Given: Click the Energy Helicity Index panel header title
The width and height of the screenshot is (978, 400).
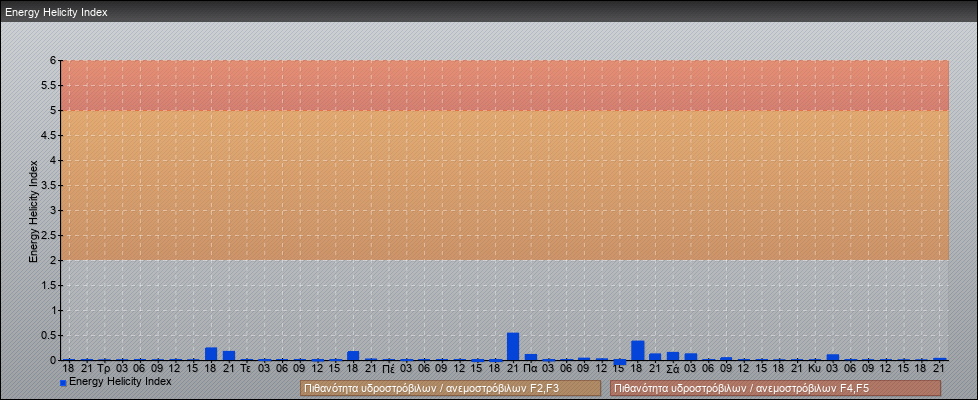Looking at the screenshot, I should [56, 12].
